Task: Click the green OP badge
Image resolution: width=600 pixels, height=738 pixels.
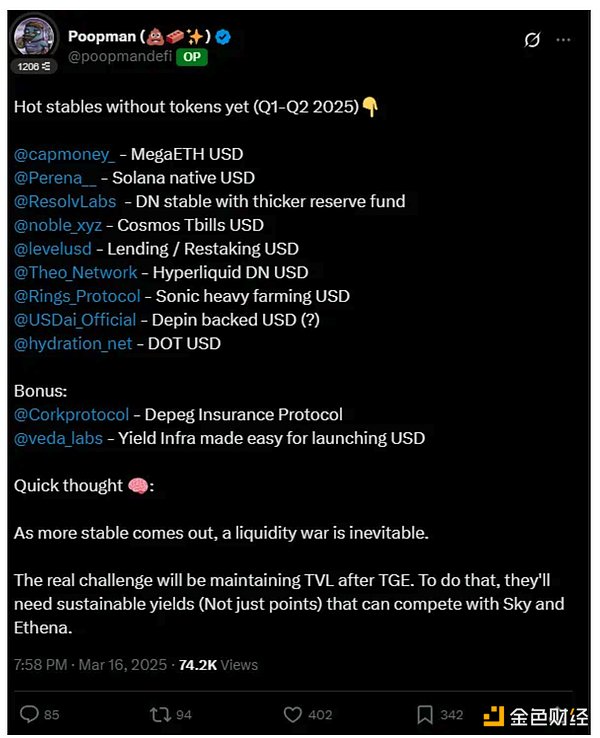Action: point(191,57)
